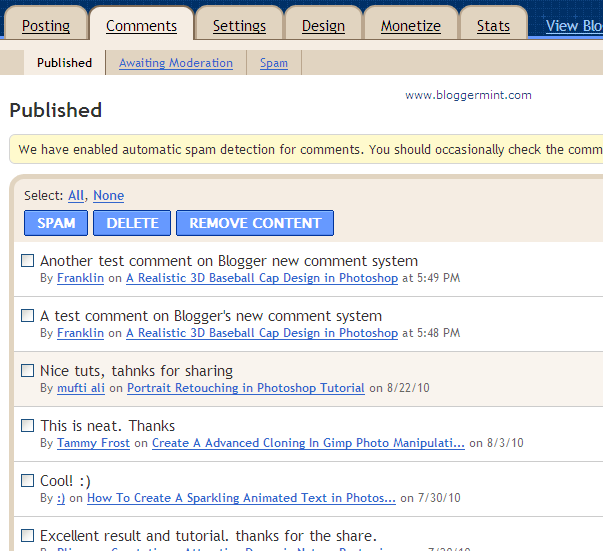Screen dimensions: 603x551
Task: Select the 'Excellent result and tutorial' checkbox
Action: click(27, 535)
